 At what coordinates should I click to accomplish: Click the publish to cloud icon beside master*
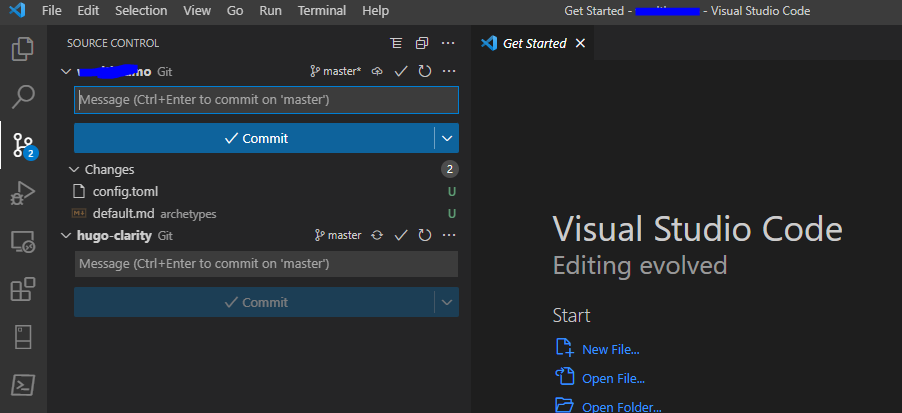pyautogui.click(x=377, y=72)
